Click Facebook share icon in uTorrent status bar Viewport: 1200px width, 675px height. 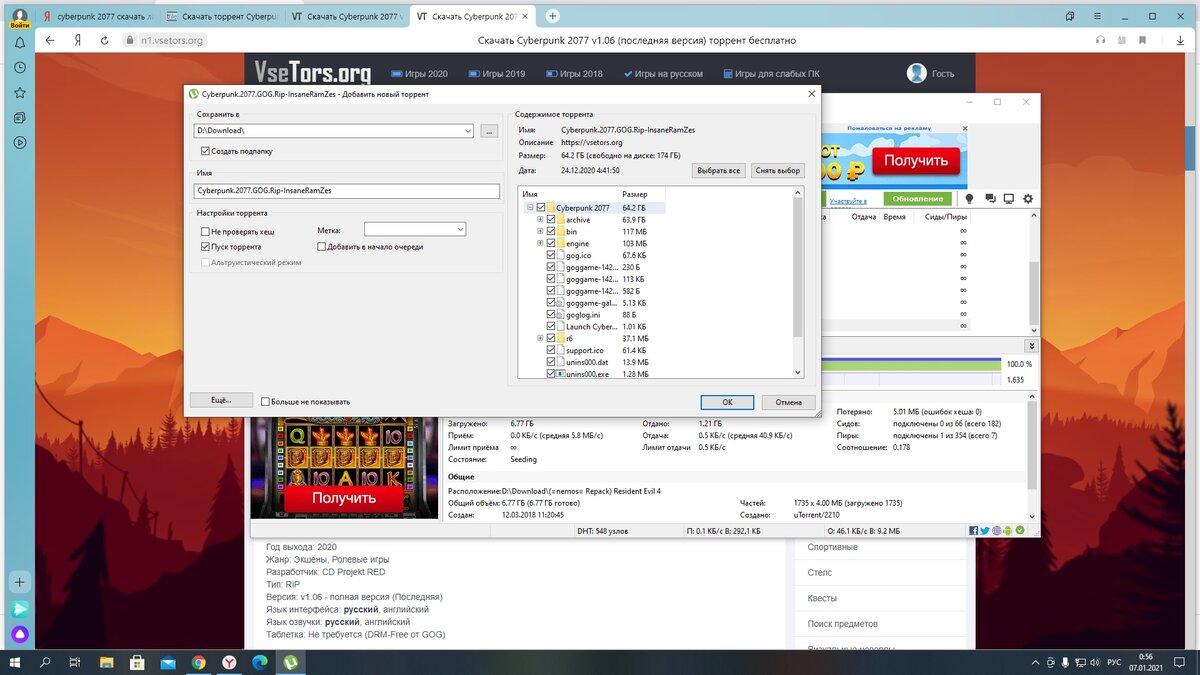[x=973, y=530]
